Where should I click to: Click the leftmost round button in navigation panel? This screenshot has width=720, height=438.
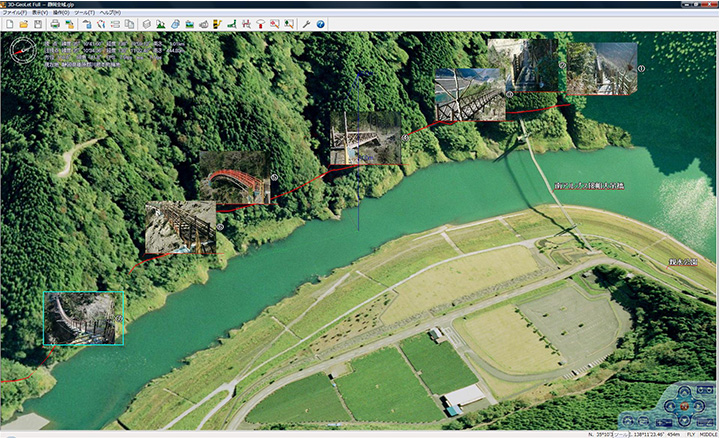click(x=628, y=421)
